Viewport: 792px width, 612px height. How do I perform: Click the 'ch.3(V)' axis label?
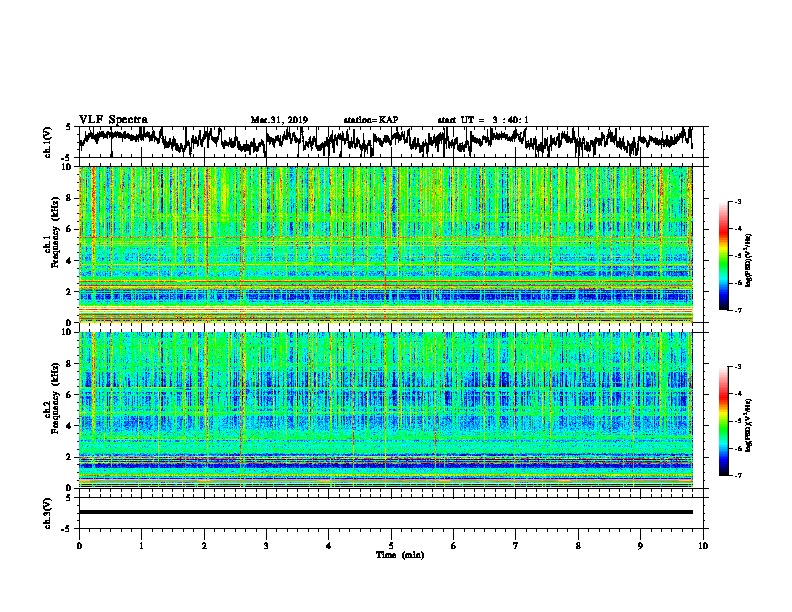click(47, 513)
